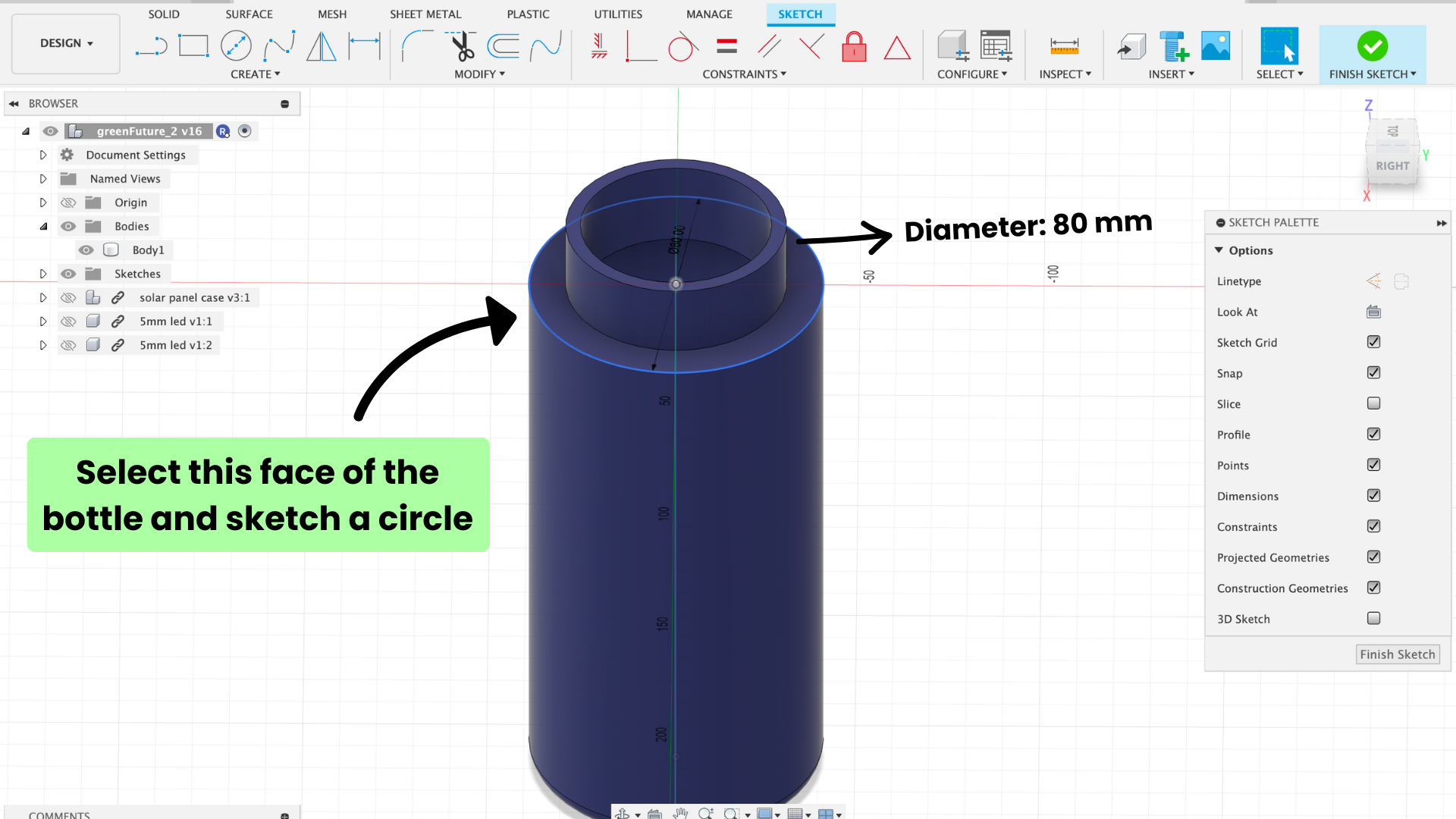This screenshot has width=1456, height=819.
Task: Open the CONSTRAINTS dropdown menu
Action: (x=744, y=74)
